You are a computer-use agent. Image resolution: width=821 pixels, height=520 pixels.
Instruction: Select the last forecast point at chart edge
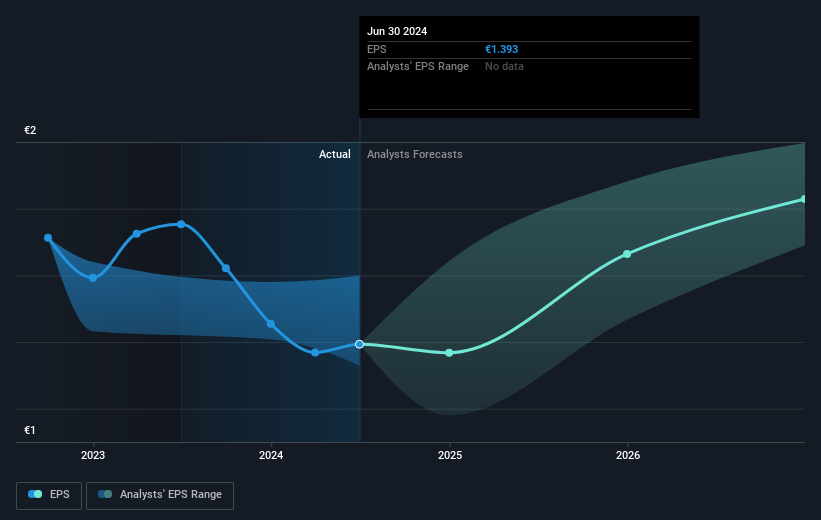pos(804,200)
